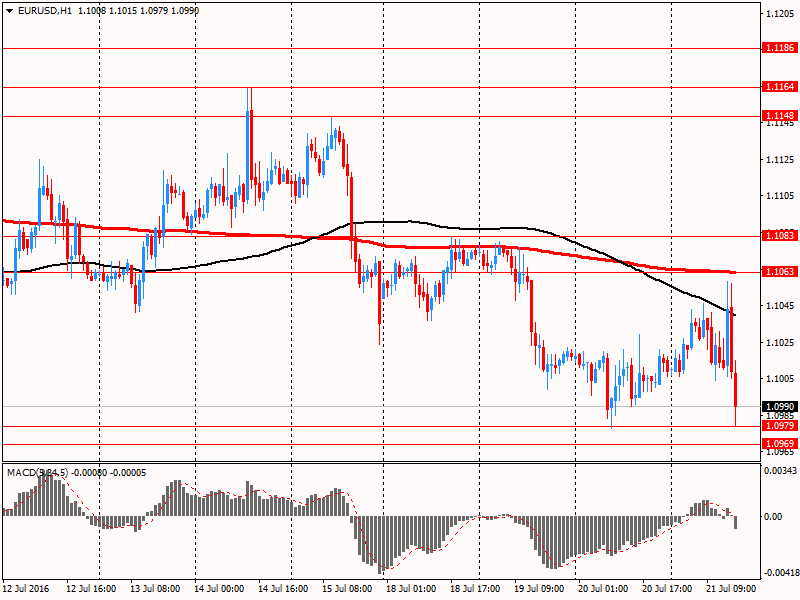
Task: Click the 1.1083 level price tag
Action: [779, 236]
